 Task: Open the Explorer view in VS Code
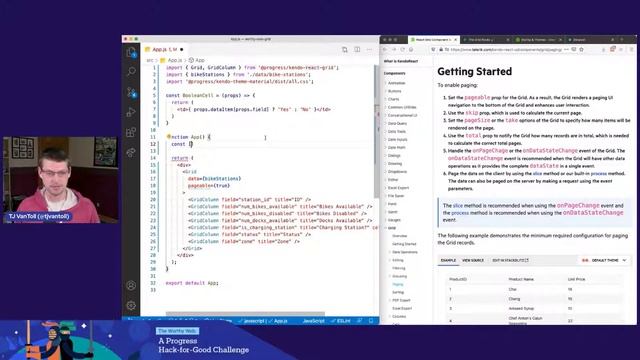click(x=131, y=52)
